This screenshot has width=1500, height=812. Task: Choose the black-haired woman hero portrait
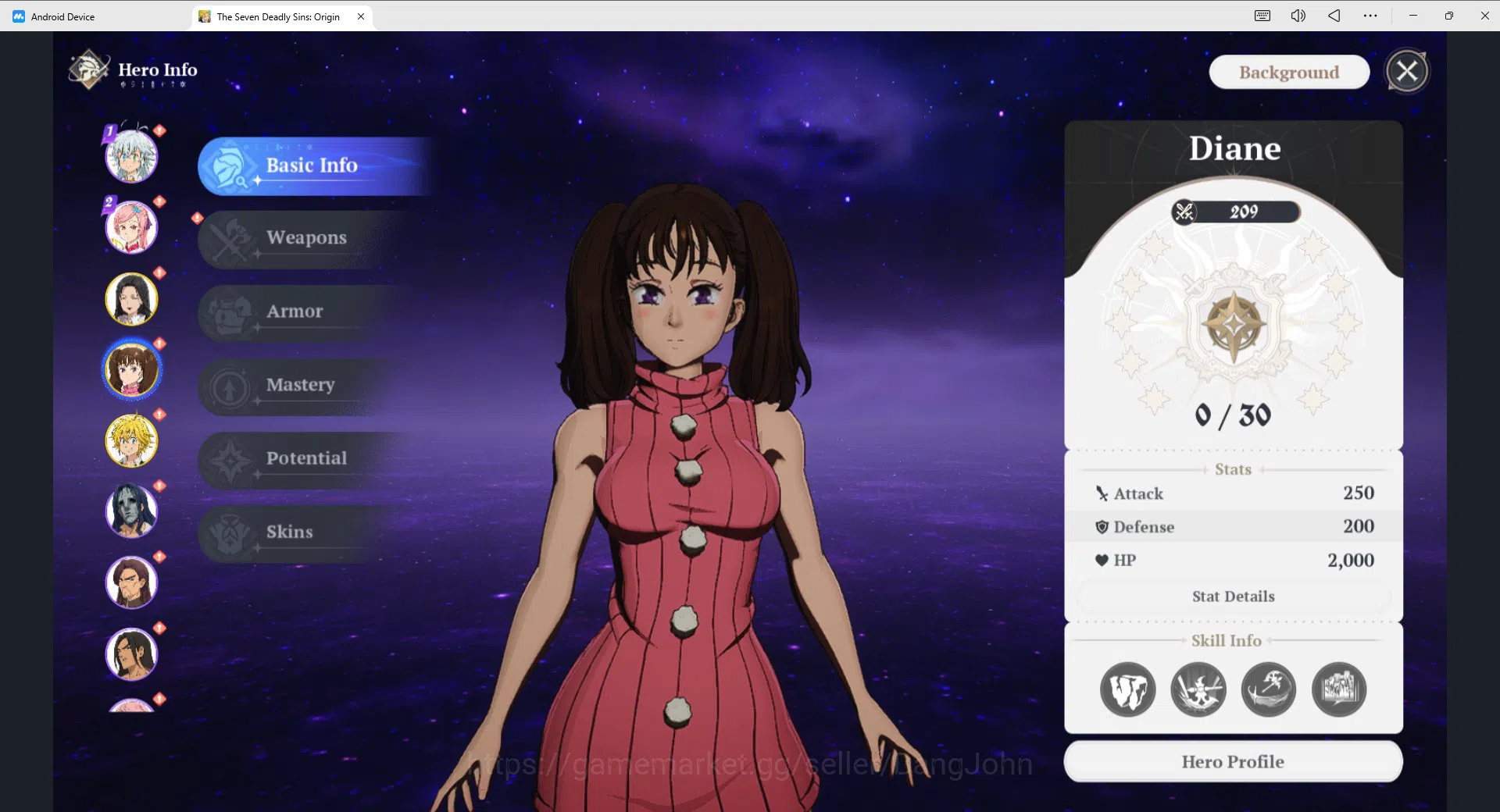point(131,298)
